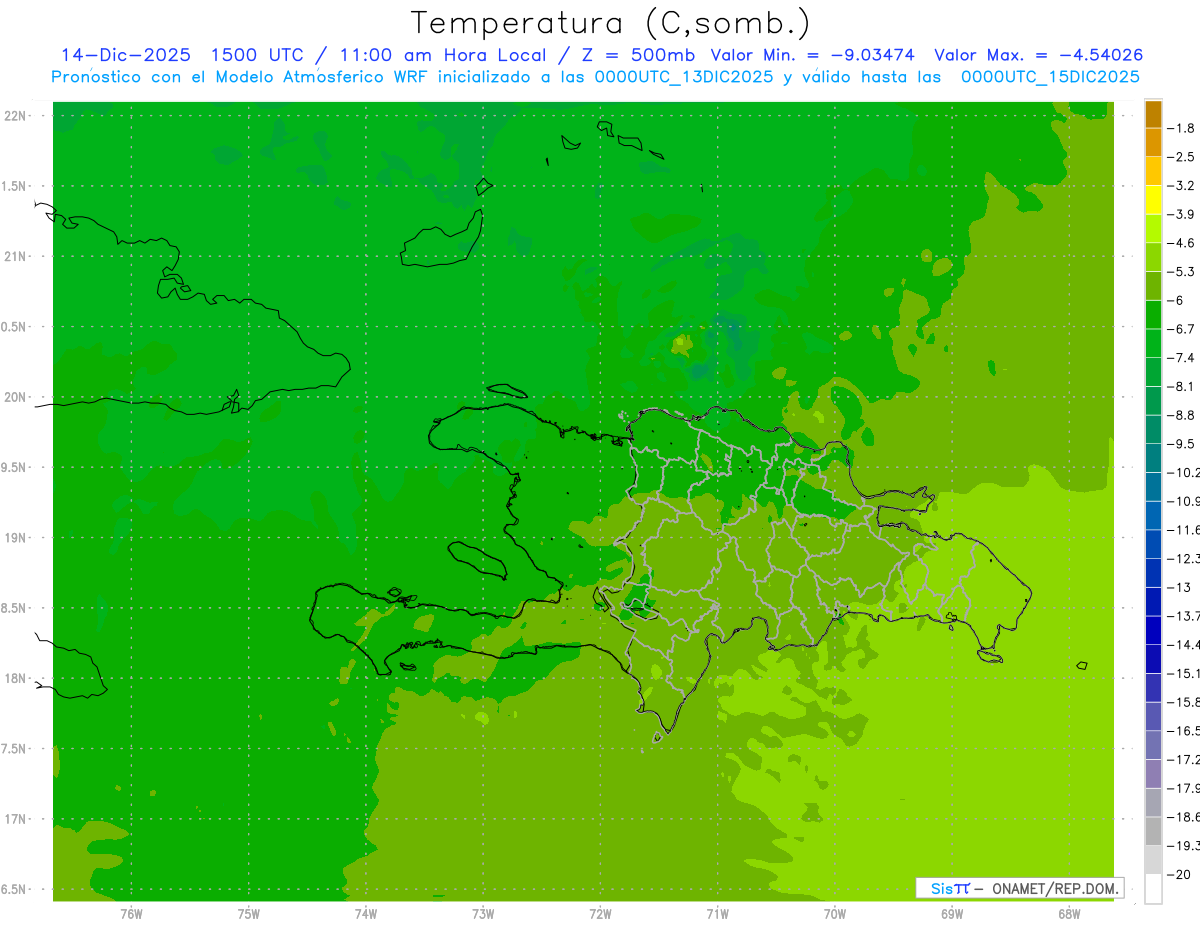Image resolution: width=1200 pixels, height=927 pixels.
Task: Click the '76W' longitude label
Action: coord(131,914)
